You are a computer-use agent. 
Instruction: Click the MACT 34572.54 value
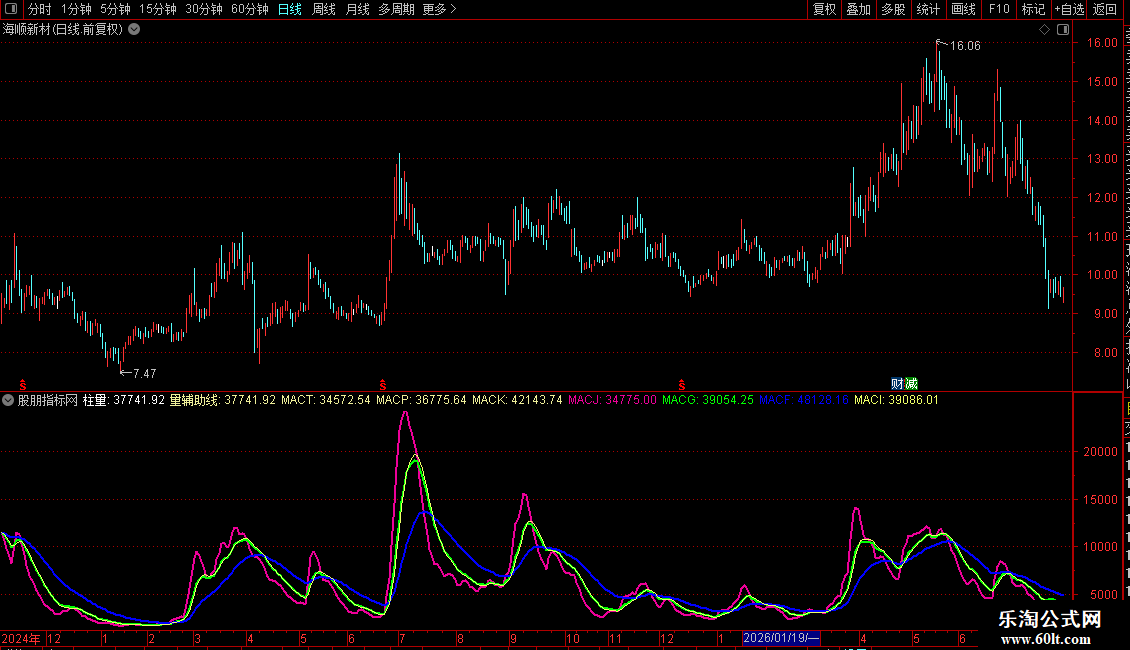(x=326, y=400)
